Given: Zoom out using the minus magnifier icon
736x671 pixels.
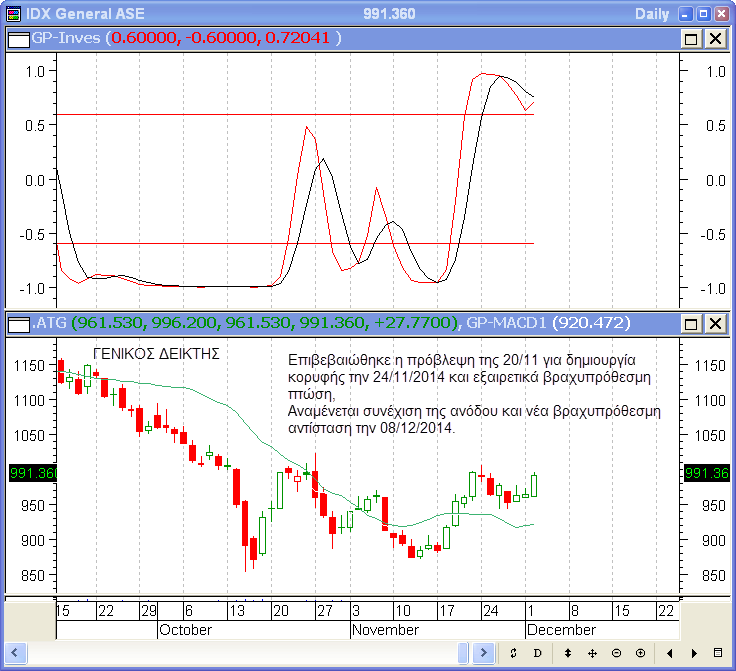Looking at the screenshot, I should [x=616, y=653].
